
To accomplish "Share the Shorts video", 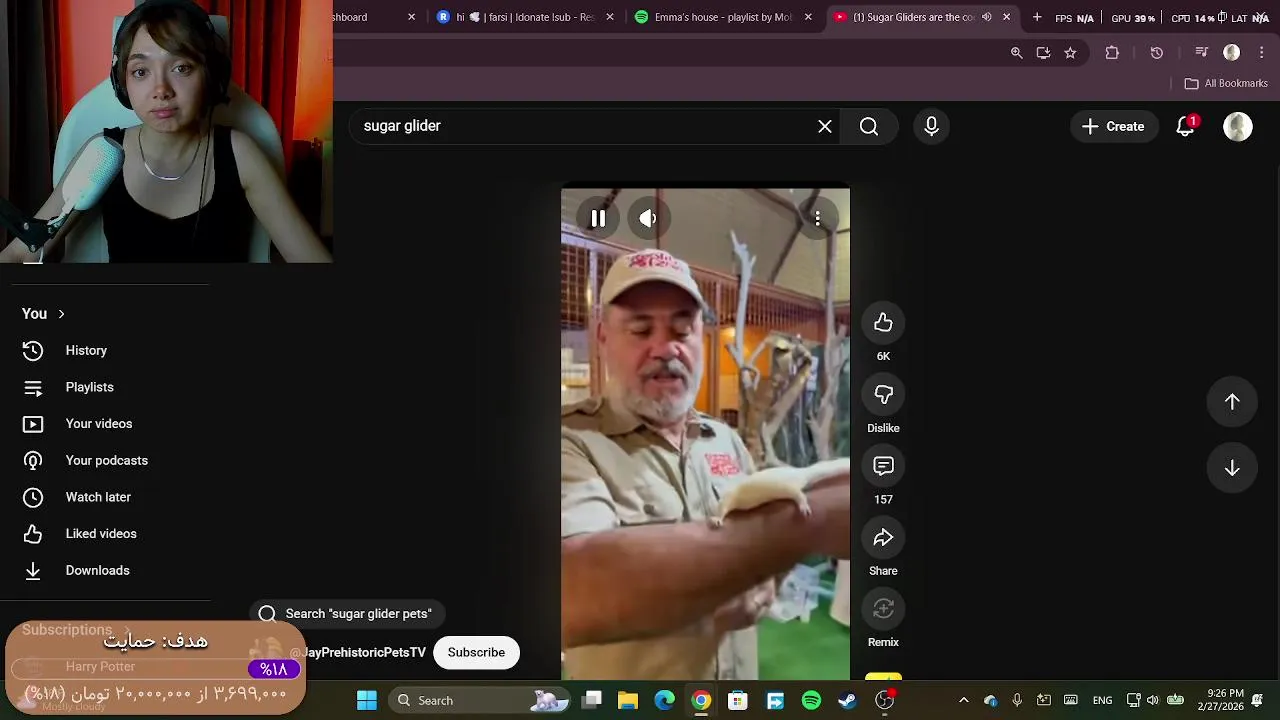I will (883, 538).
